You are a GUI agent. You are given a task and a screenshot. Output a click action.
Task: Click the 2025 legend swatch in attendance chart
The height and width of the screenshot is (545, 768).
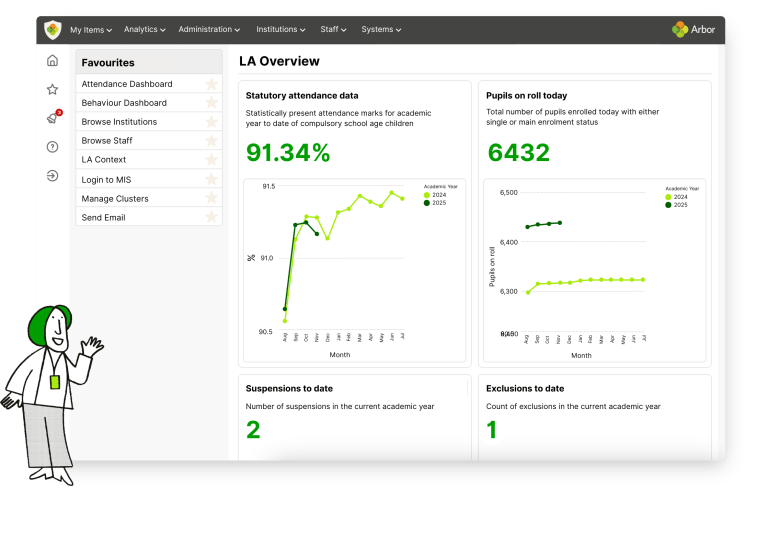tap(427, 203)
